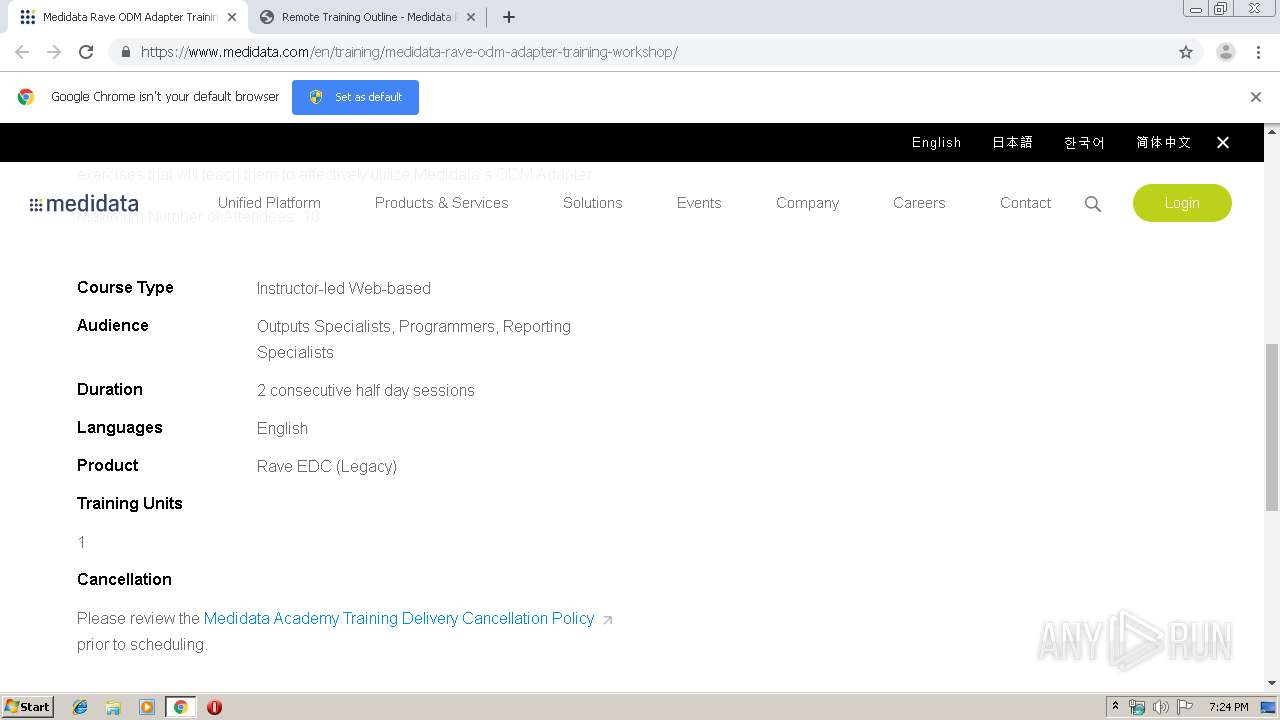Click the 'Audience' label

113,325
